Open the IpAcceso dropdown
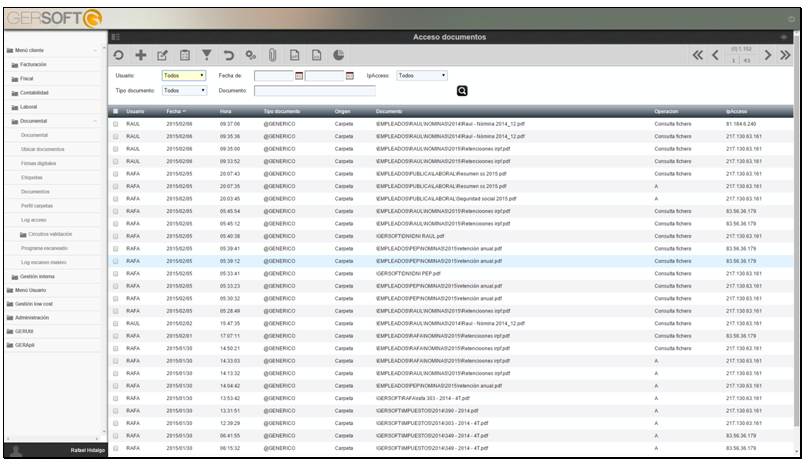 coord(422,76)
